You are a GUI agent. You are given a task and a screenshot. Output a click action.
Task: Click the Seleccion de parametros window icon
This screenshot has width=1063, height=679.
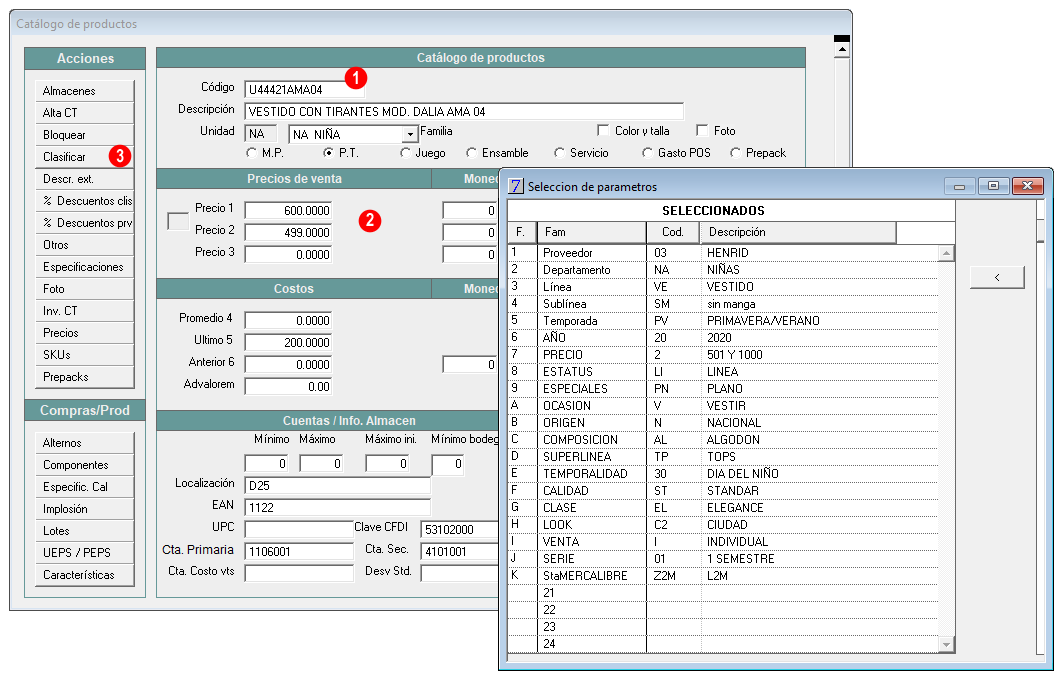click(x=516, y=186)
